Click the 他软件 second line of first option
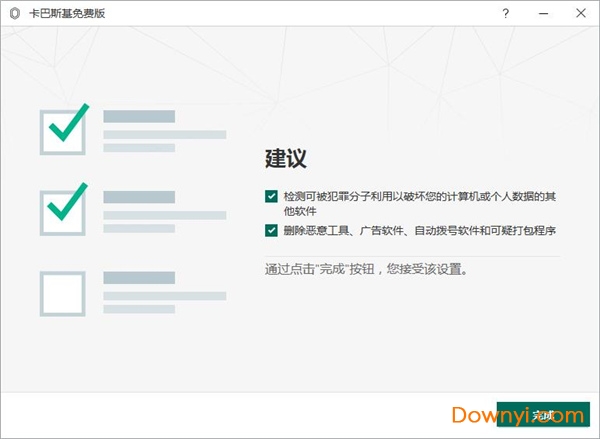The width and height of the screenshot is (600, 439). tap(300, 211)
